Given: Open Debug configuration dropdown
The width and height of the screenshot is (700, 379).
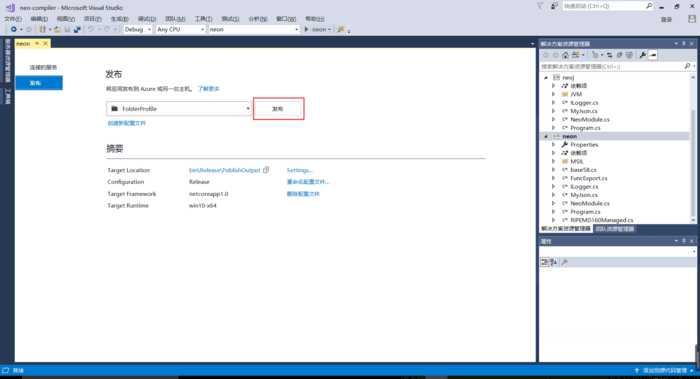Looking at the screenshot, I should click(x=137, y=29).
